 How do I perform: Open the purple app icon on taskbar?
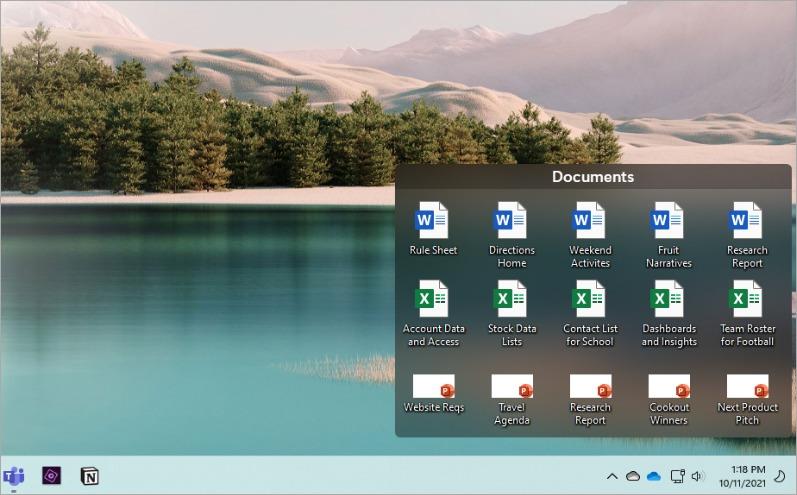click(x=51, y=476)
